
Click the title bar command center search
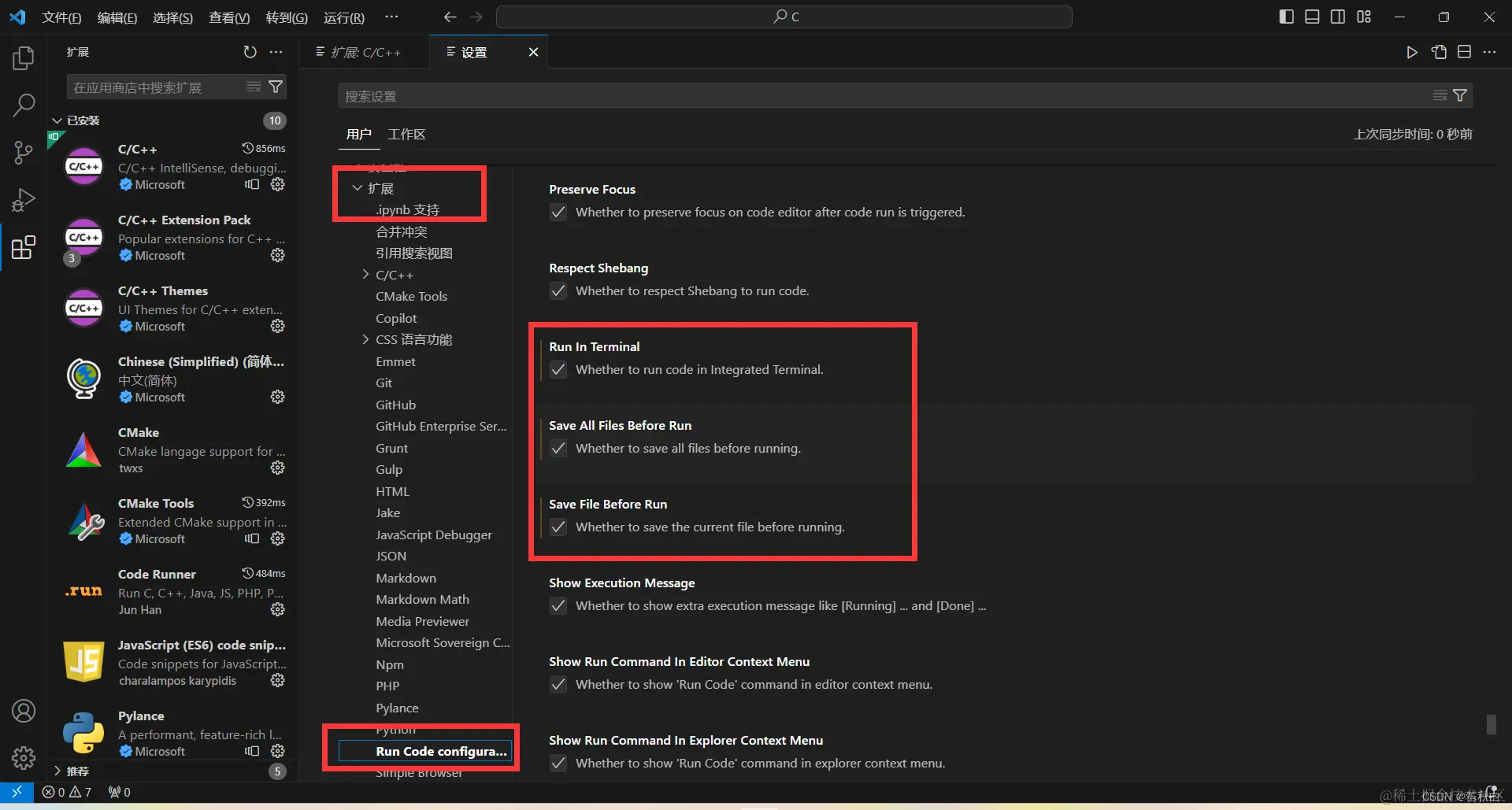784,17
